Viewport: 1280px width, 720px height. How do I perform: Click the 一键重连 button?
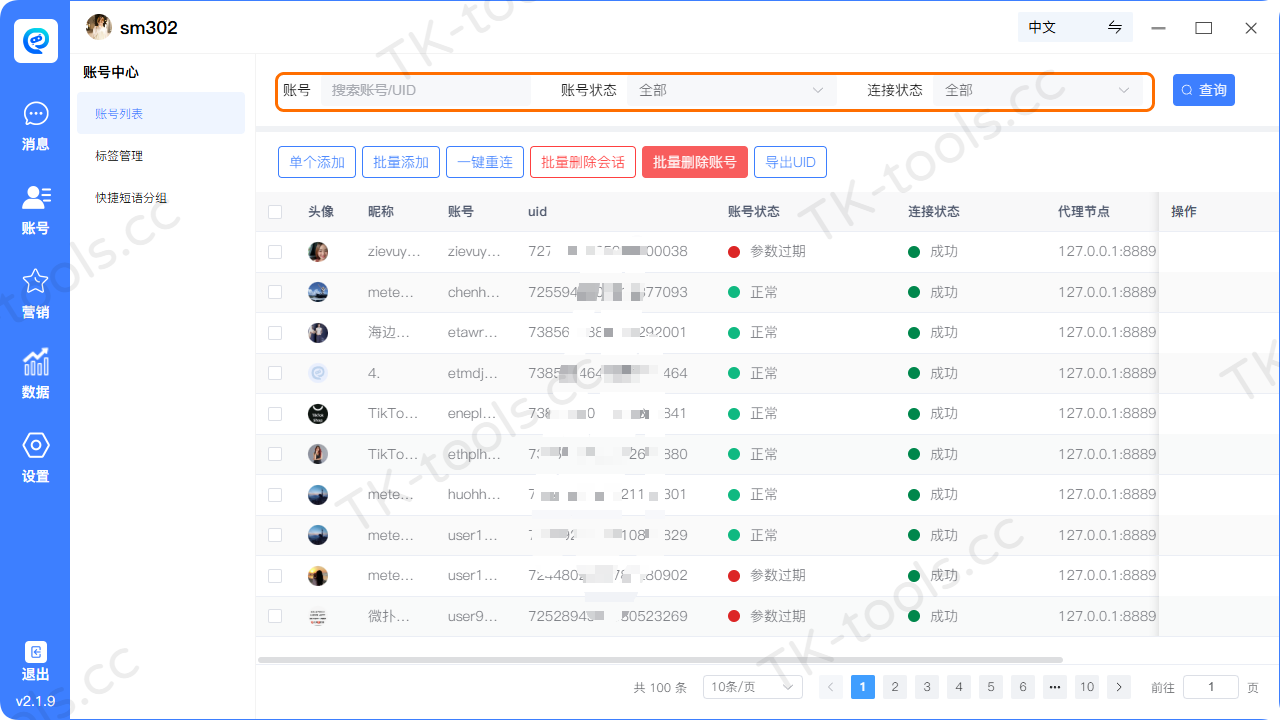click(x=485, y=162)
